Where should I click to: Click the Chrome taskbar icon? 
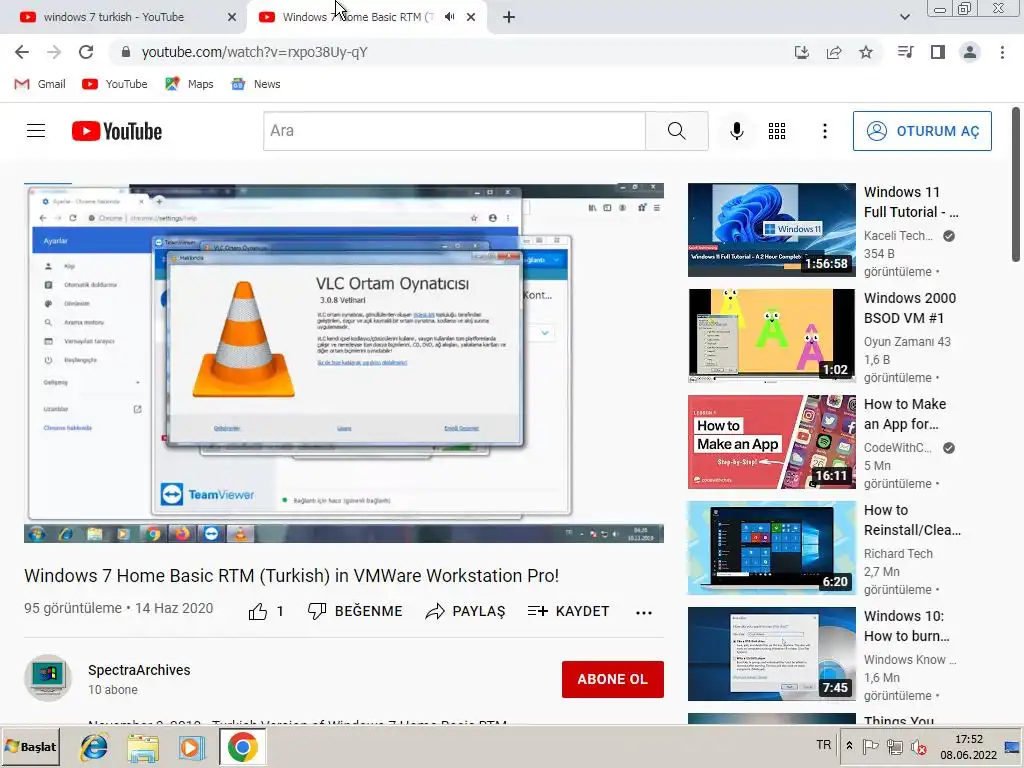242,747
